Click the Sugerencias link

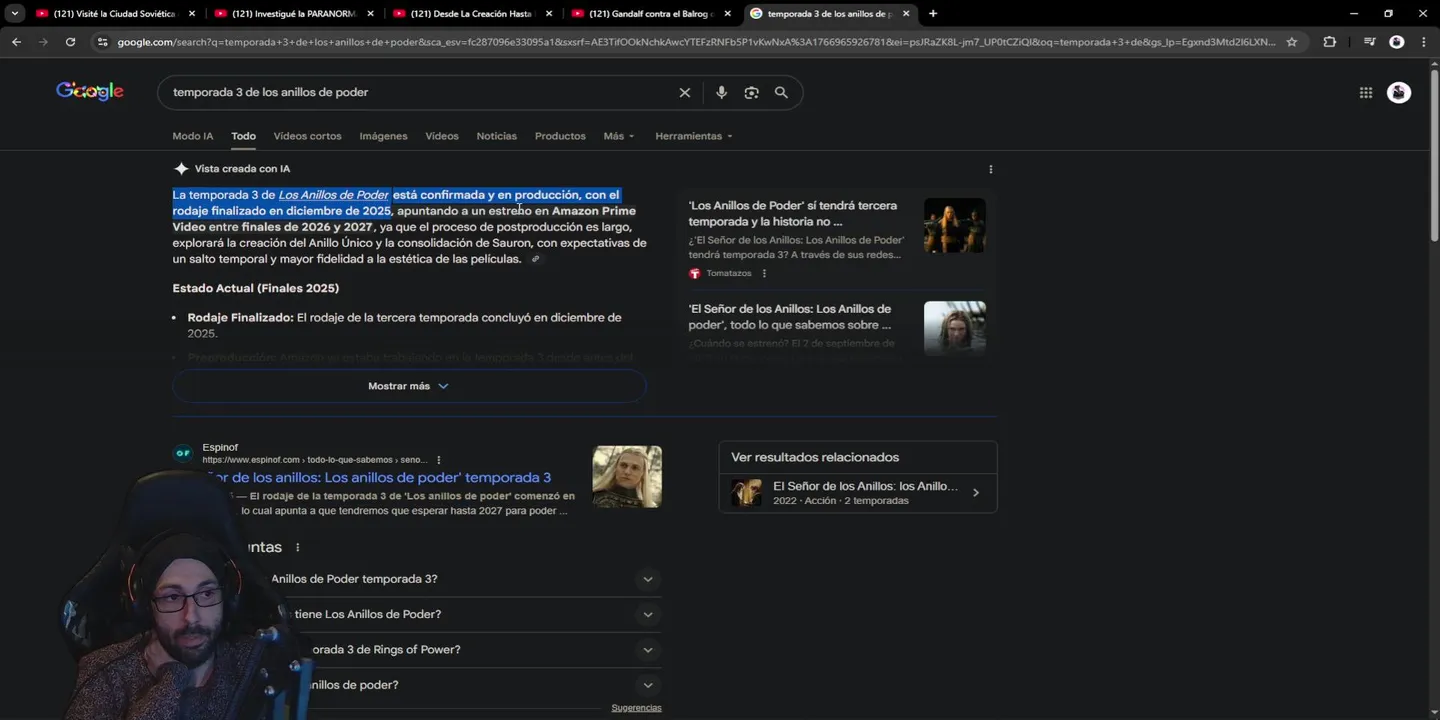point(636,708)
